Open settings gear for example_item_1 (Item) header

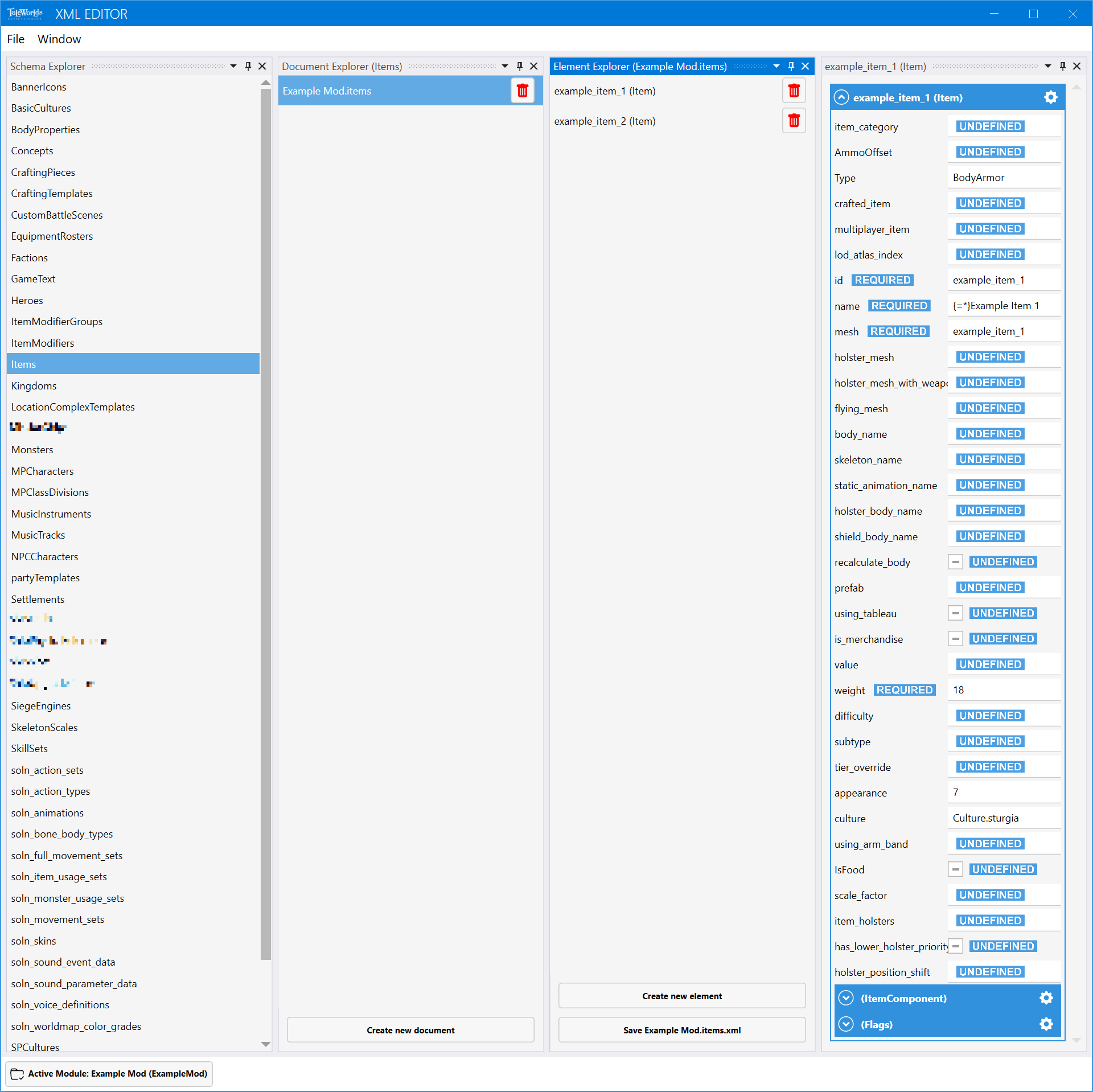(1050, 97)
